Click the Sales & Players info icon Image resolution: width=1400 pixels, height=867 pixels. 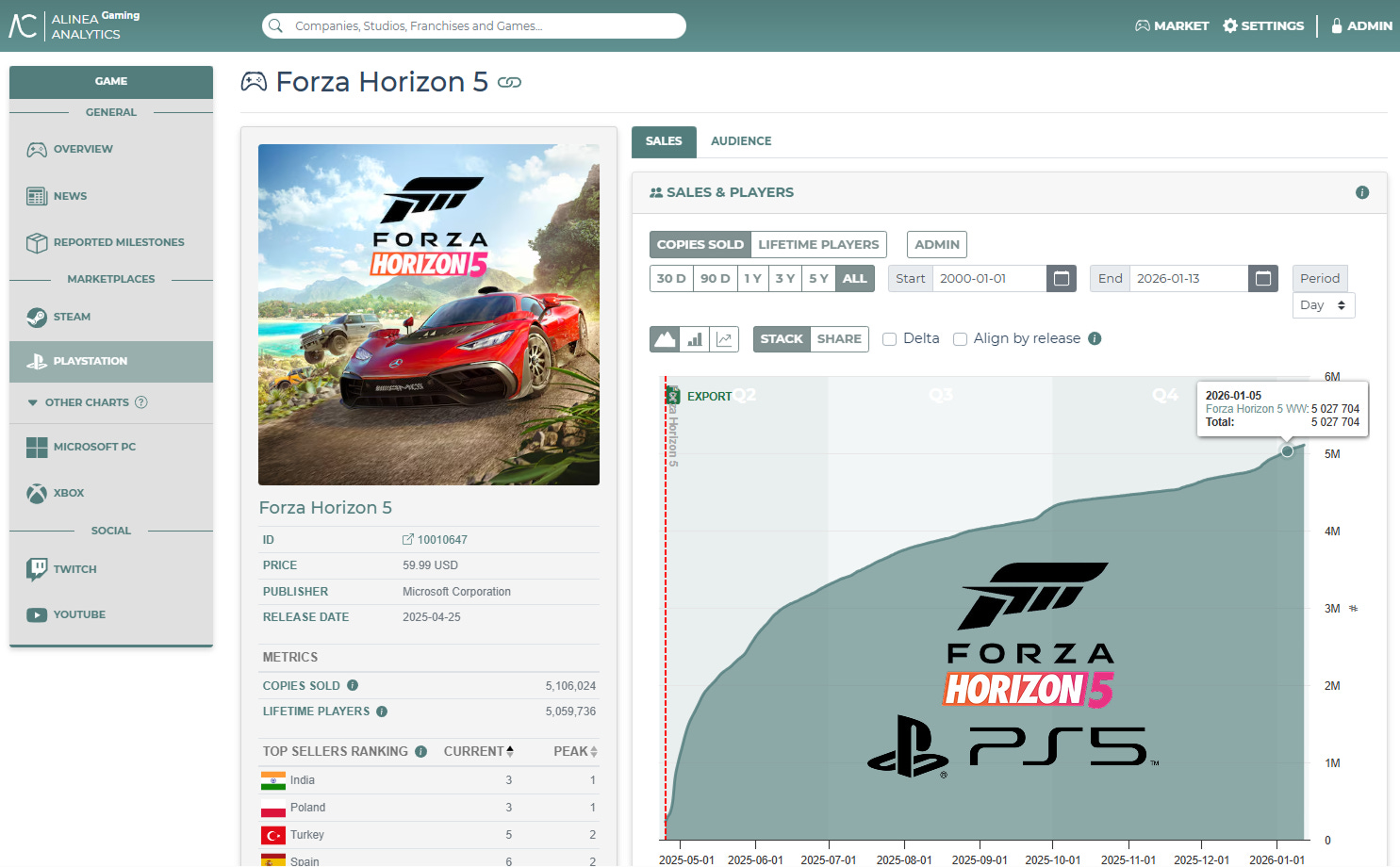click(x=1362, y=192)
